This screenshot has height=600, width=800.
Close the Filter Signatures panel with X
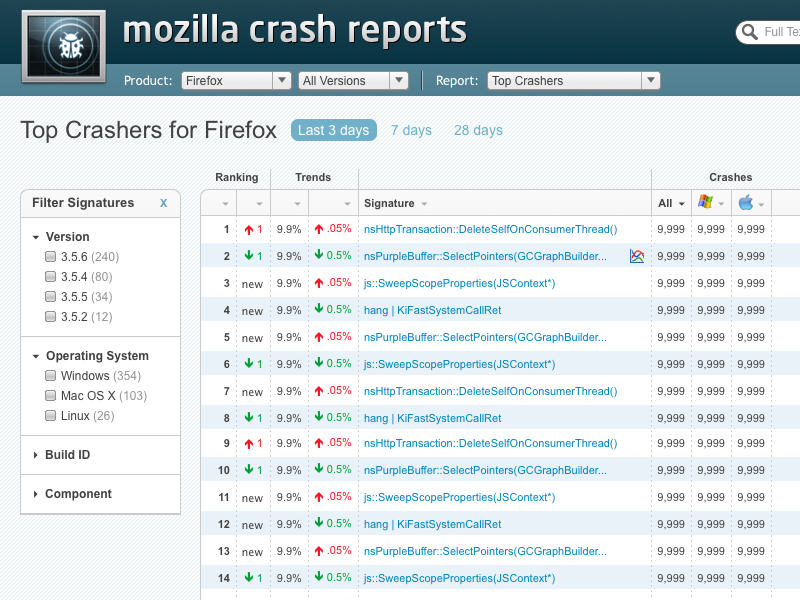[163, 203]
